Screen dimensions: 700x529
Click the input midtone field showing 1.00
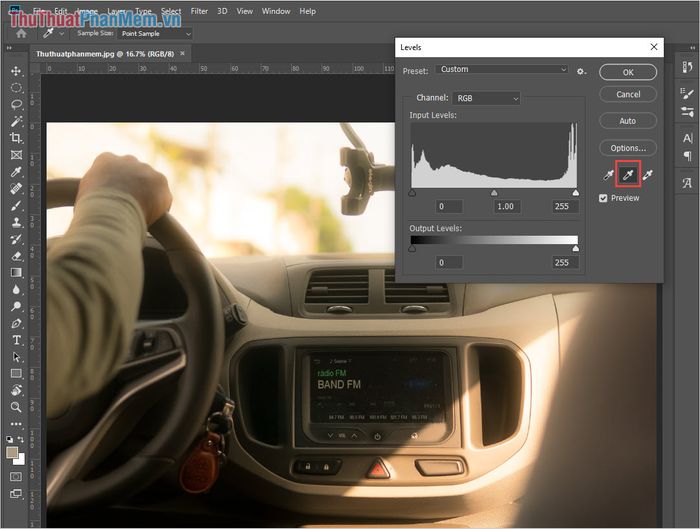[507, 206]
